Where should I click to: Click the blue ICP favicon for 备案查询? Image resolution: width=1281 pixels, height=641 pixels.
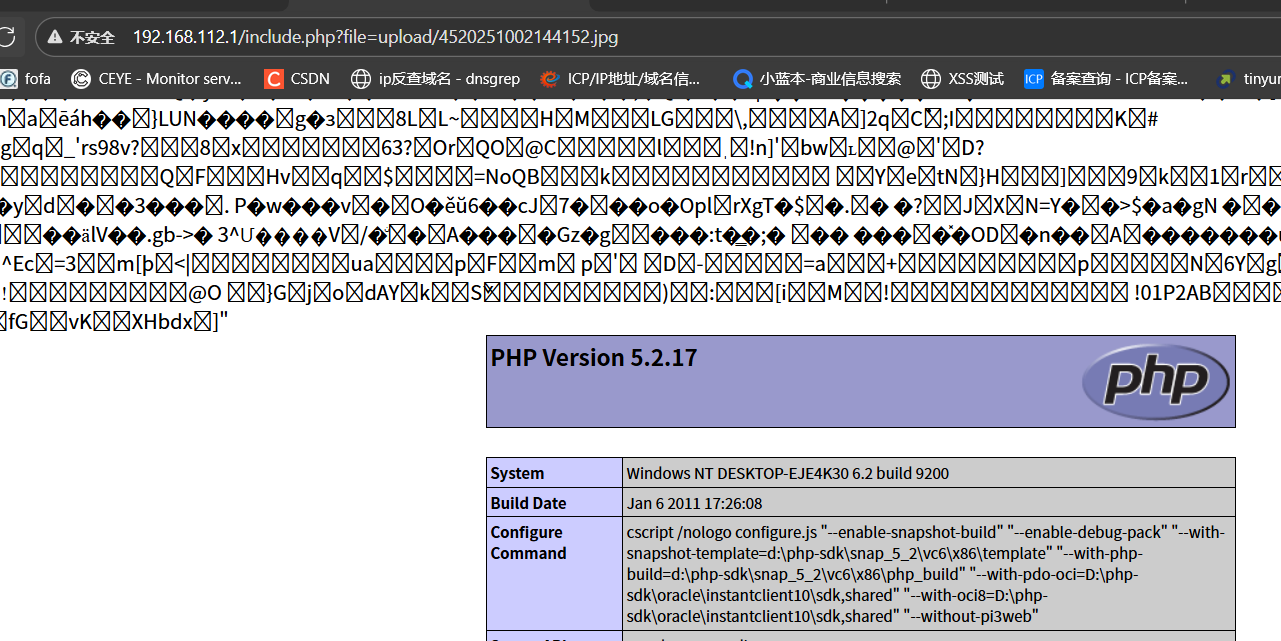tap(1034, 78)
